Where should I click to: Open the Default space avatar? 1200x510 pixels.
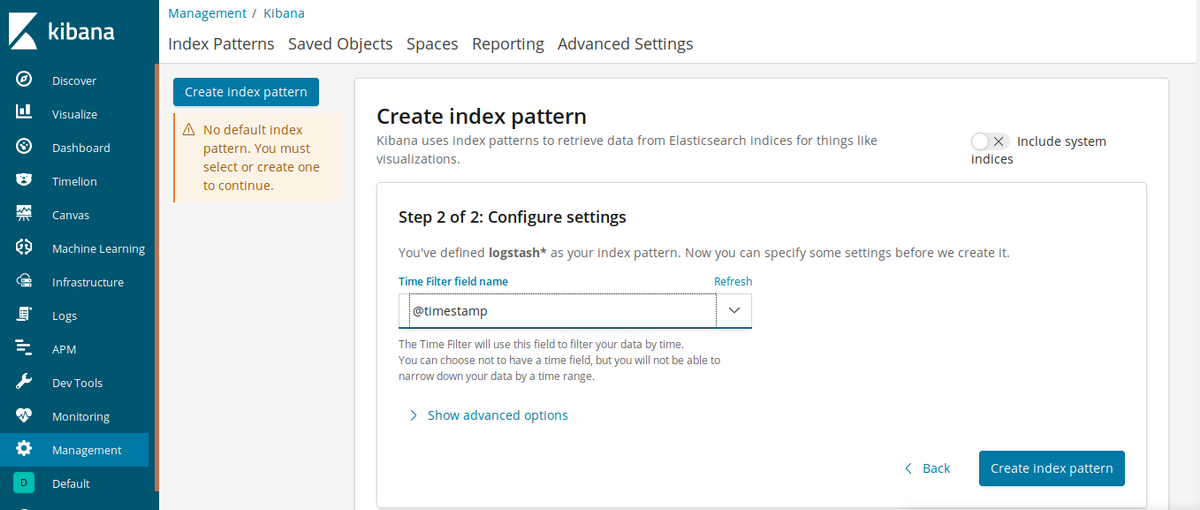(x=24, y=483)
